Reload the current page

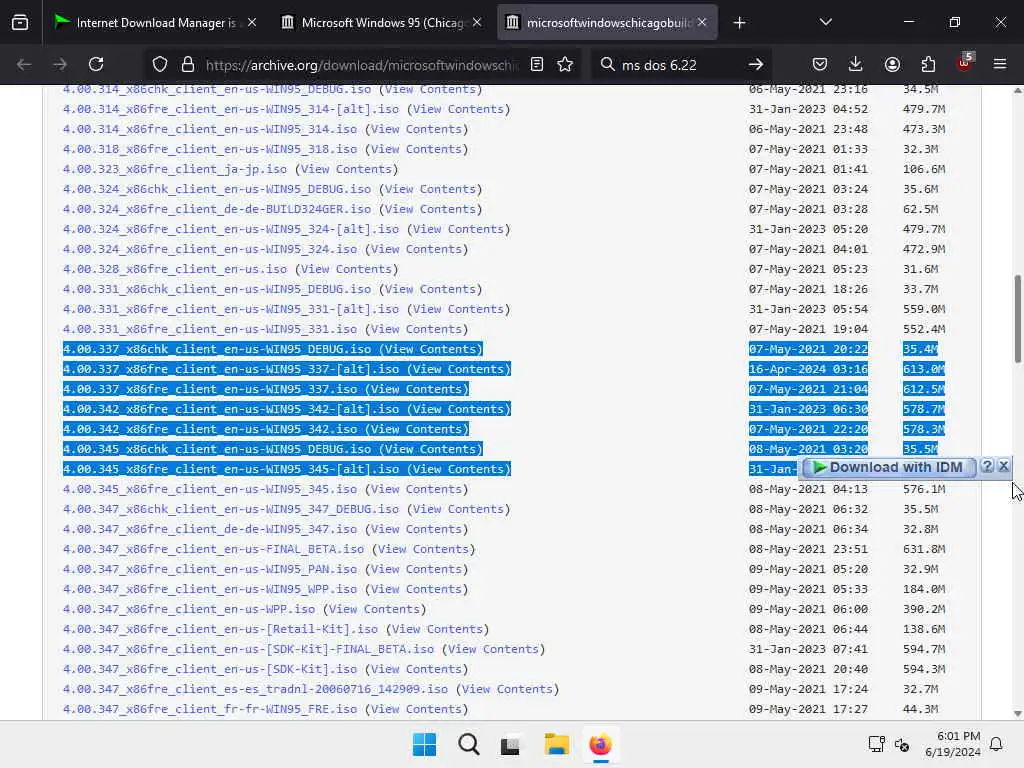pyautogui.click(x=96, y=64)
